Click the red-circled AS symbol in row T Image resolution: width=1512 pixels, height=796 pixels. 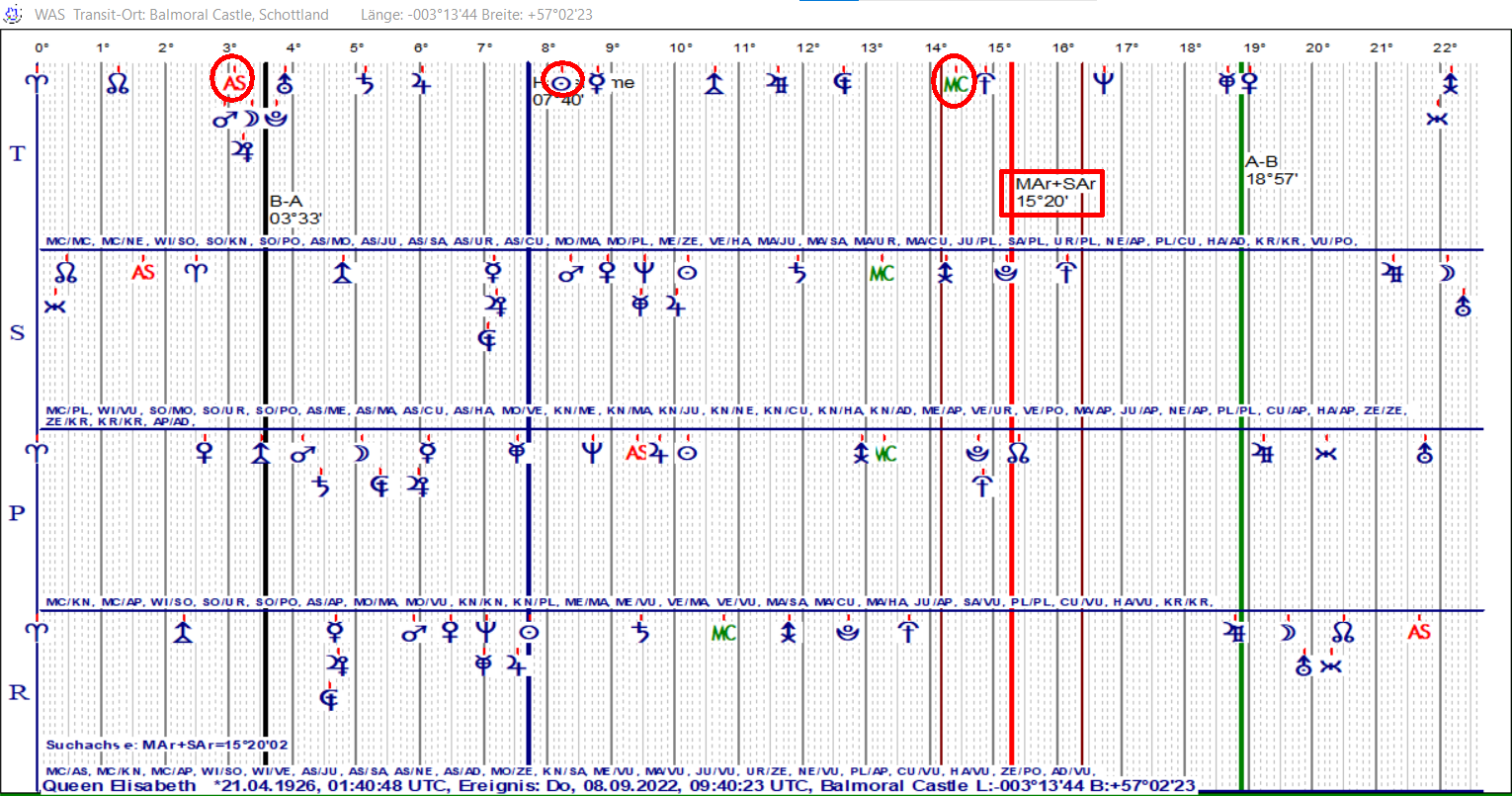233,83
